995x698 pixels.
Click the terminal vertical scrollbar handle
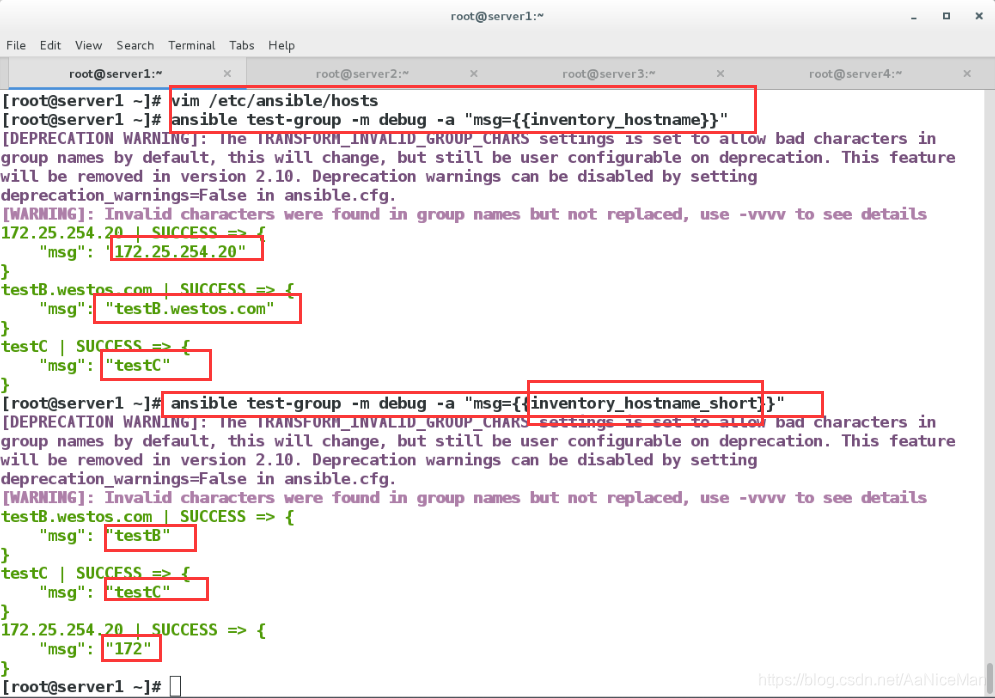pyautogui.click(x=989, y=678)
